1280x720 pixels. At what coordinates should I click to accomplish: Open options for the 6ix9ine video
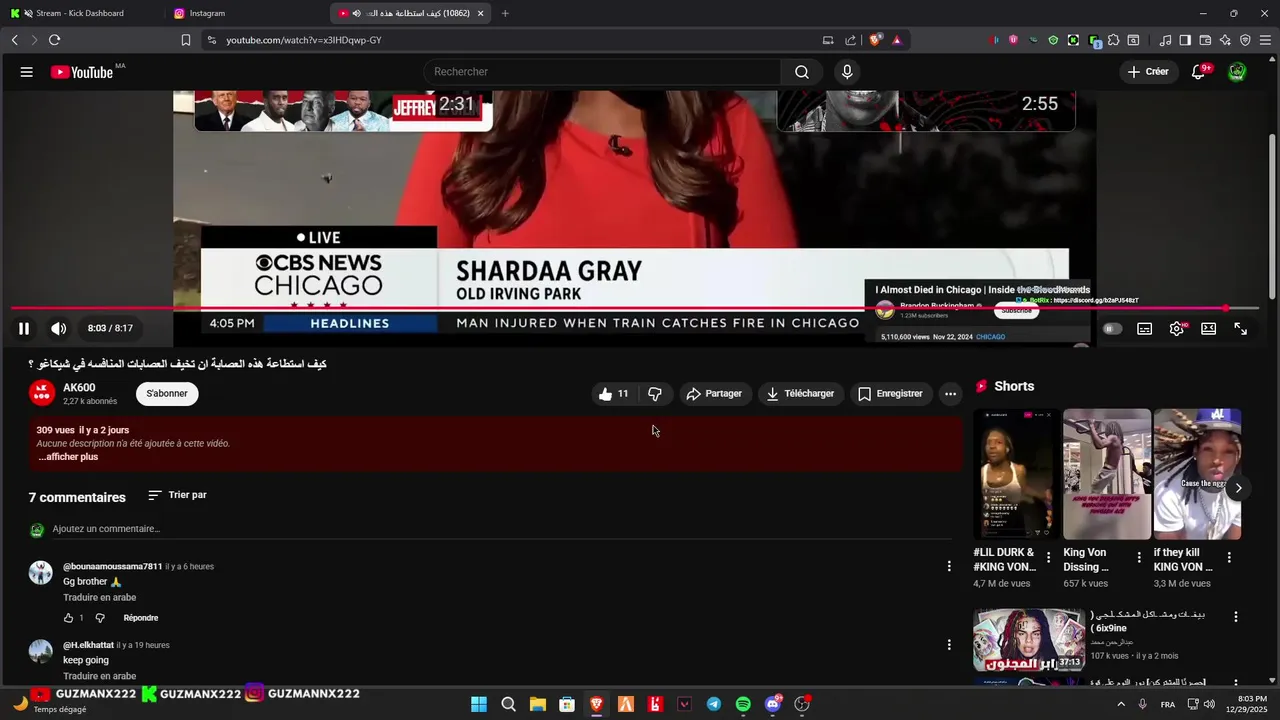pyautogui.click(x=1235, y=617)
